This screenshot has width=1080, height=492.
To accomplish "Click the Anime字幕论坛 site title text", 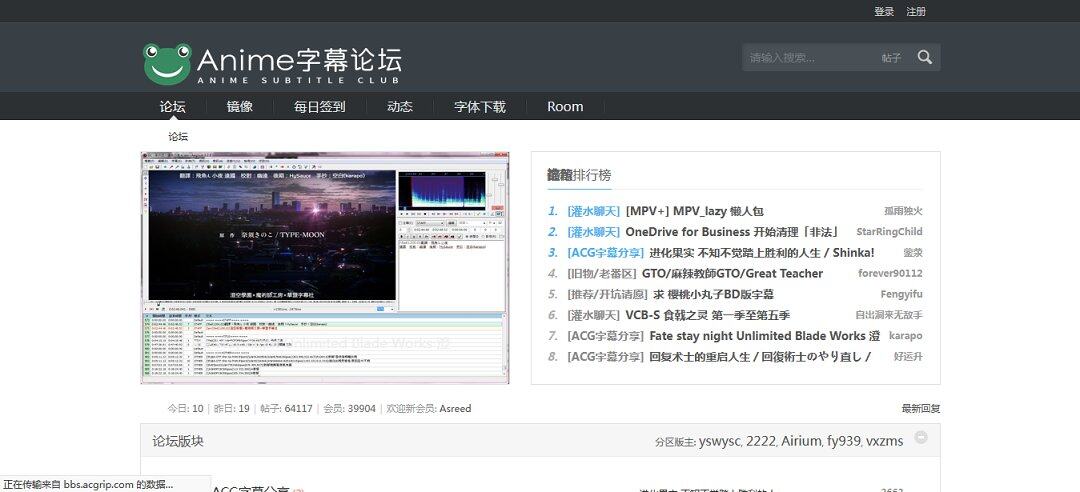I will [299, 60].
